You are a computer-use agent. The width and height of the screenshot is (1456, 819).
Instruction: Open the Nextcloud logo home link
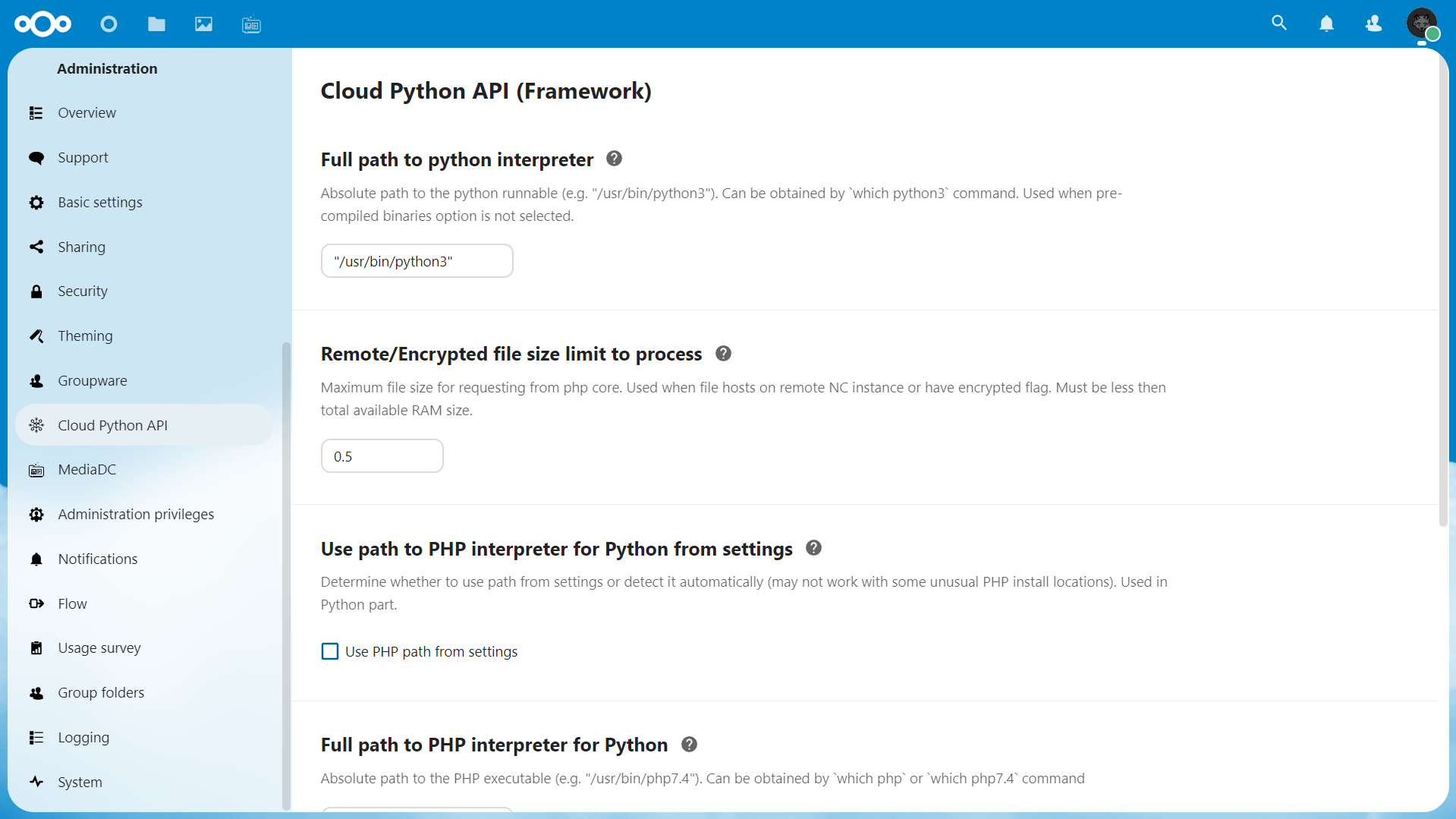(42, 24)
